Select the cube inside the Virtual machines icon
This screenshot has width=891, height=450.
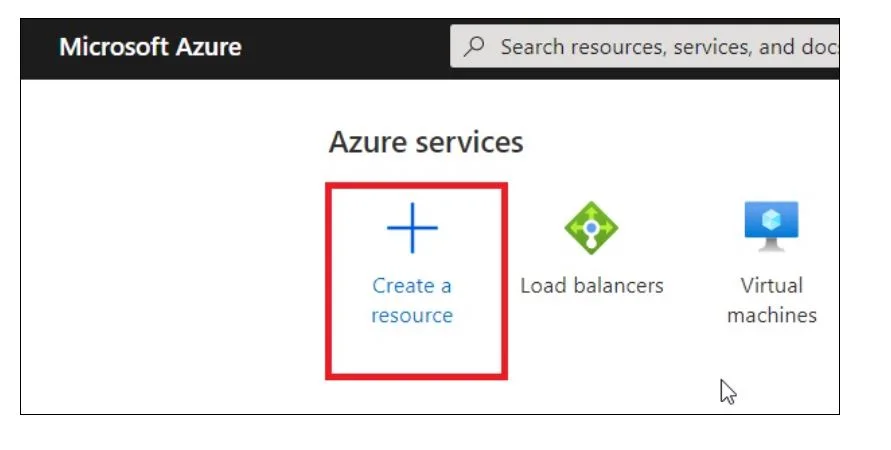[x=771, y=220]
